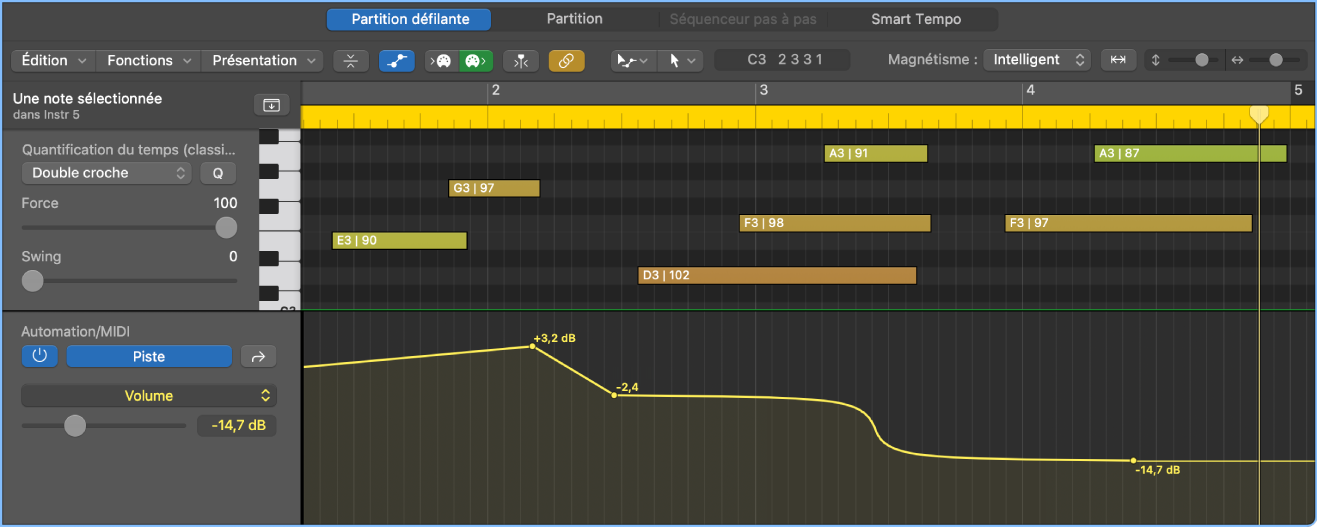Click the MIDI In button
This screenshot has height=527, width=1317.
point(443,61)
